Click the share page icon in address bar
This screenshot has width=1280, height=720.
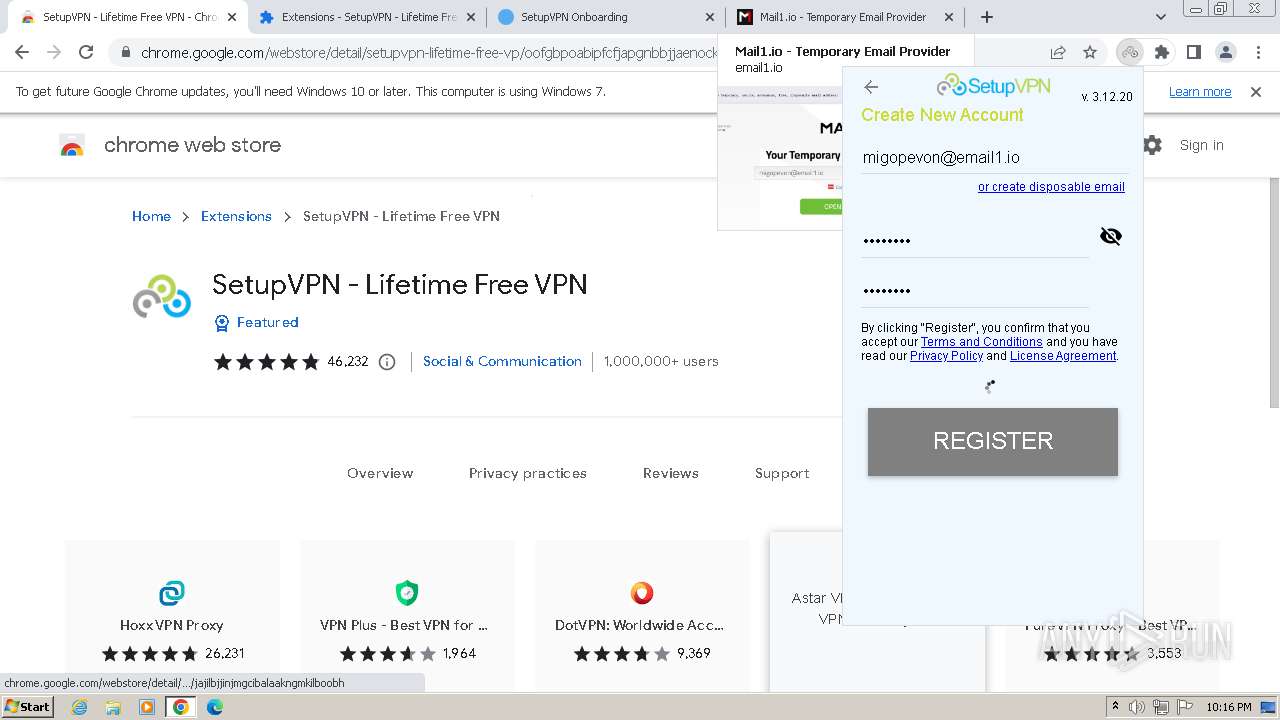point(1058,53)
